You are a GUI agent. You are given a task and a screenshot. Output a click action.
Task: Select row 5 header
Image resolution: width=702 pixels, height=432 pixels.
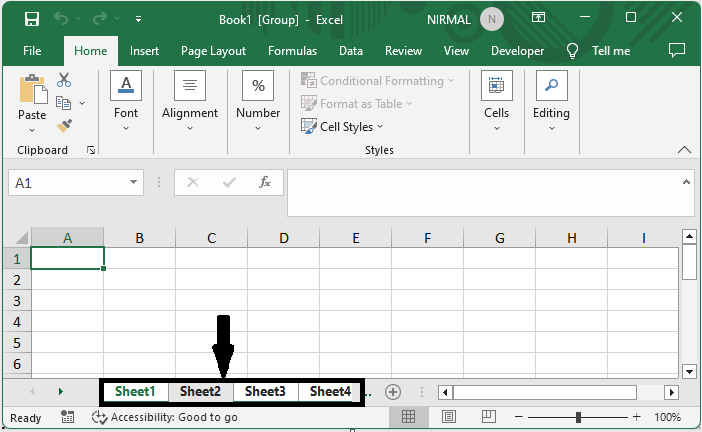click(17, 342)
